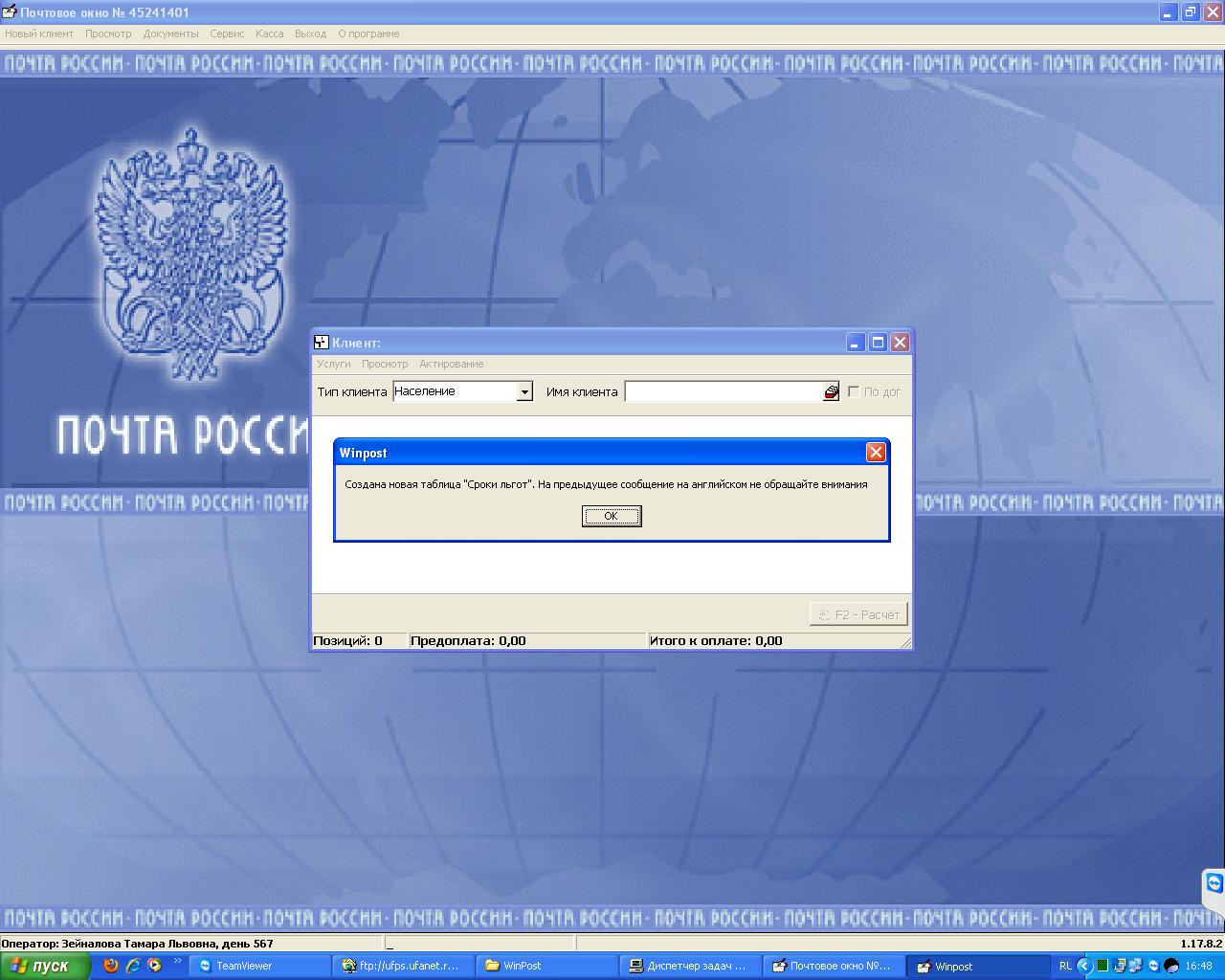Screen dimensions: 1225x980
Task: Click operator name Зейналова Тамара Львовна status
Action: tap(138, 944)
